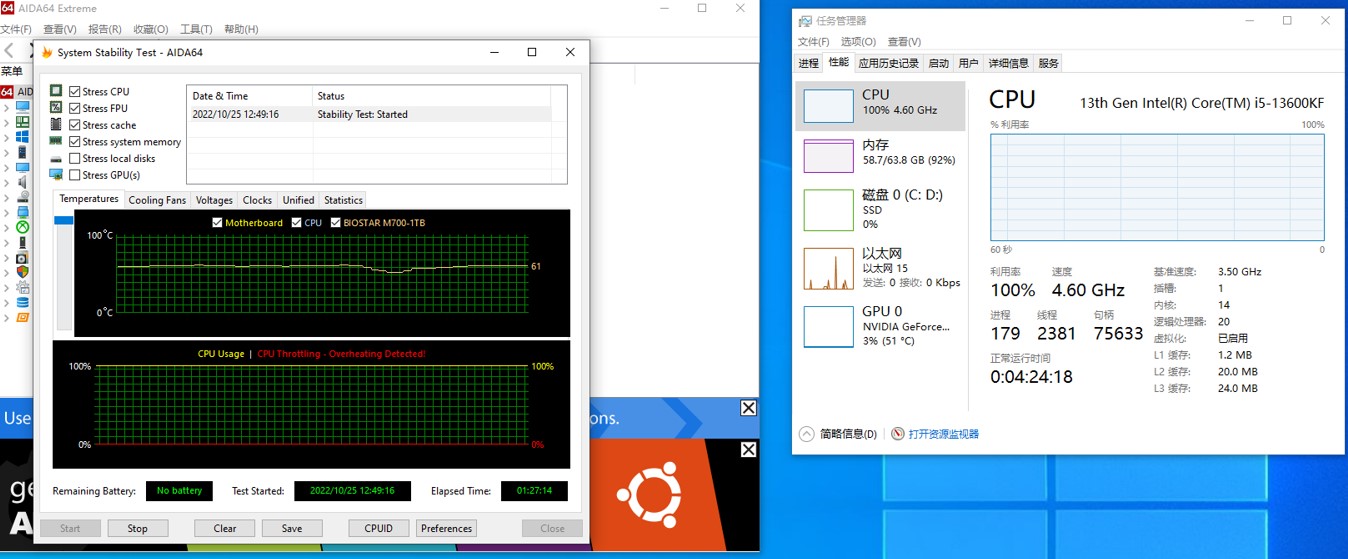Switch to the Cooling Fans tab
The width and height of the screenshot is (1348, 559).
point(157,200)
